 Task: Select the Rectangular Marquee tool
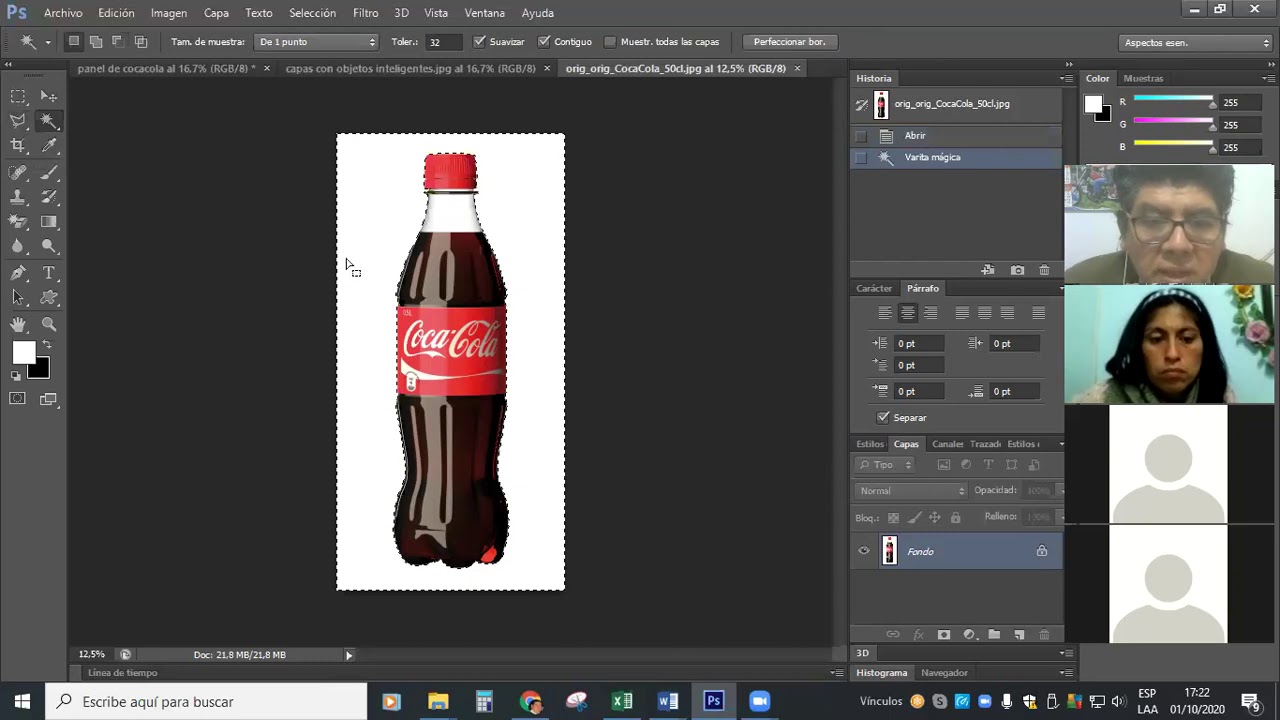(x=18, y=96)
